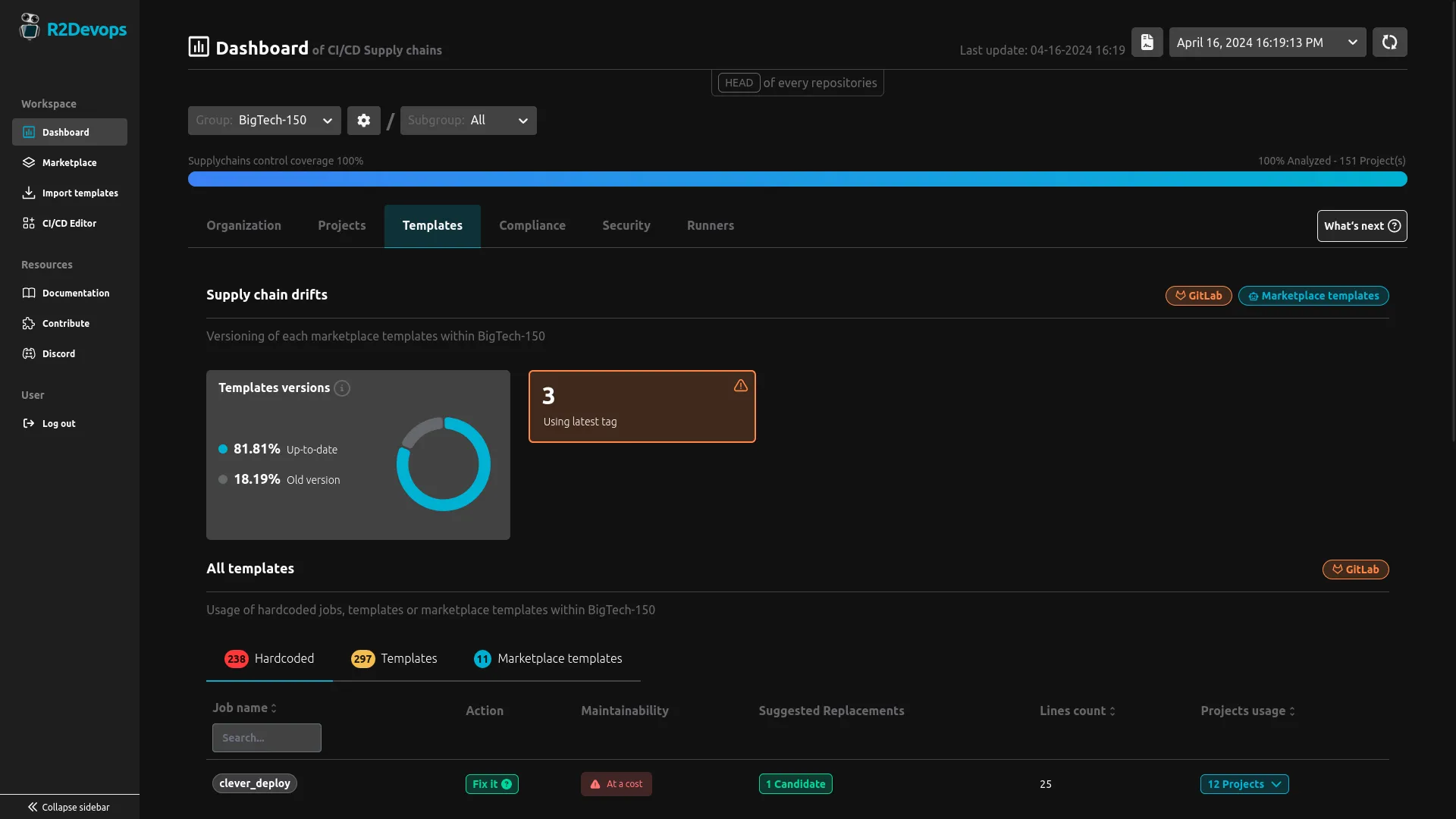Refresh the dashboard data
Image resolution: width=1456 pixels, height=819 pixels.
click(1390, 42)
